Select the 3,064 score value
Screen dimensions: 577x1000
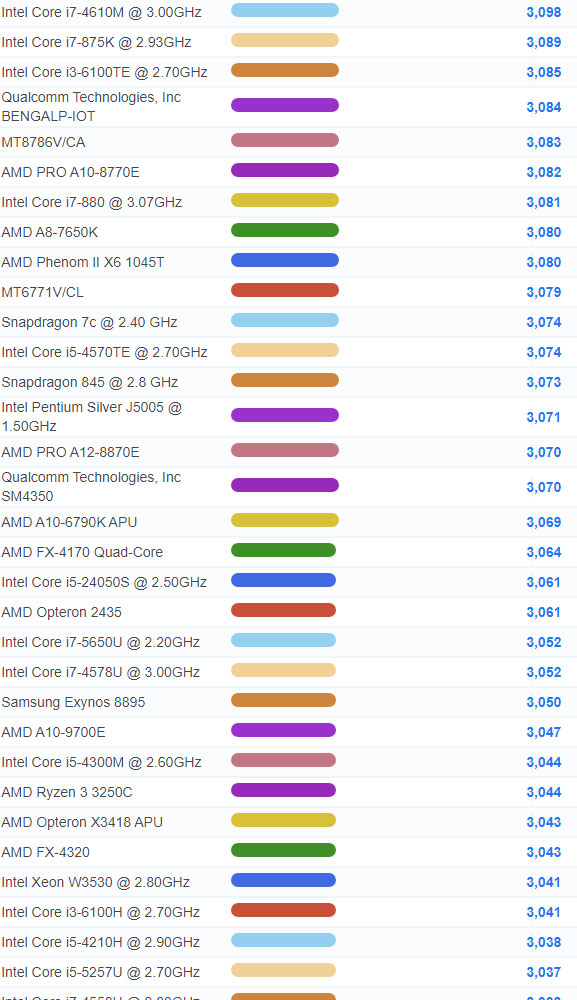tap(544, 552)
